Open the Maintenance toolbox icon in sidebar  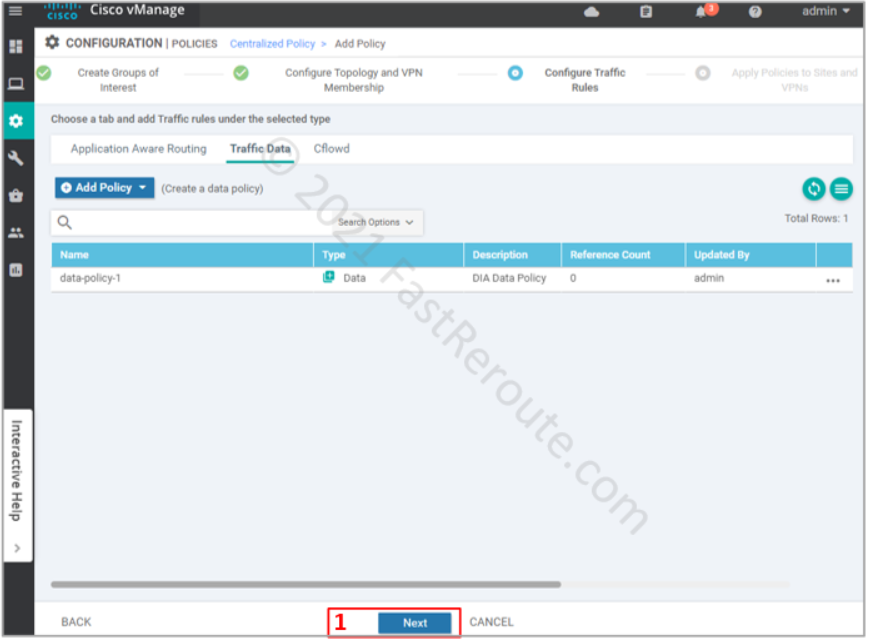[x=16, y=195]
